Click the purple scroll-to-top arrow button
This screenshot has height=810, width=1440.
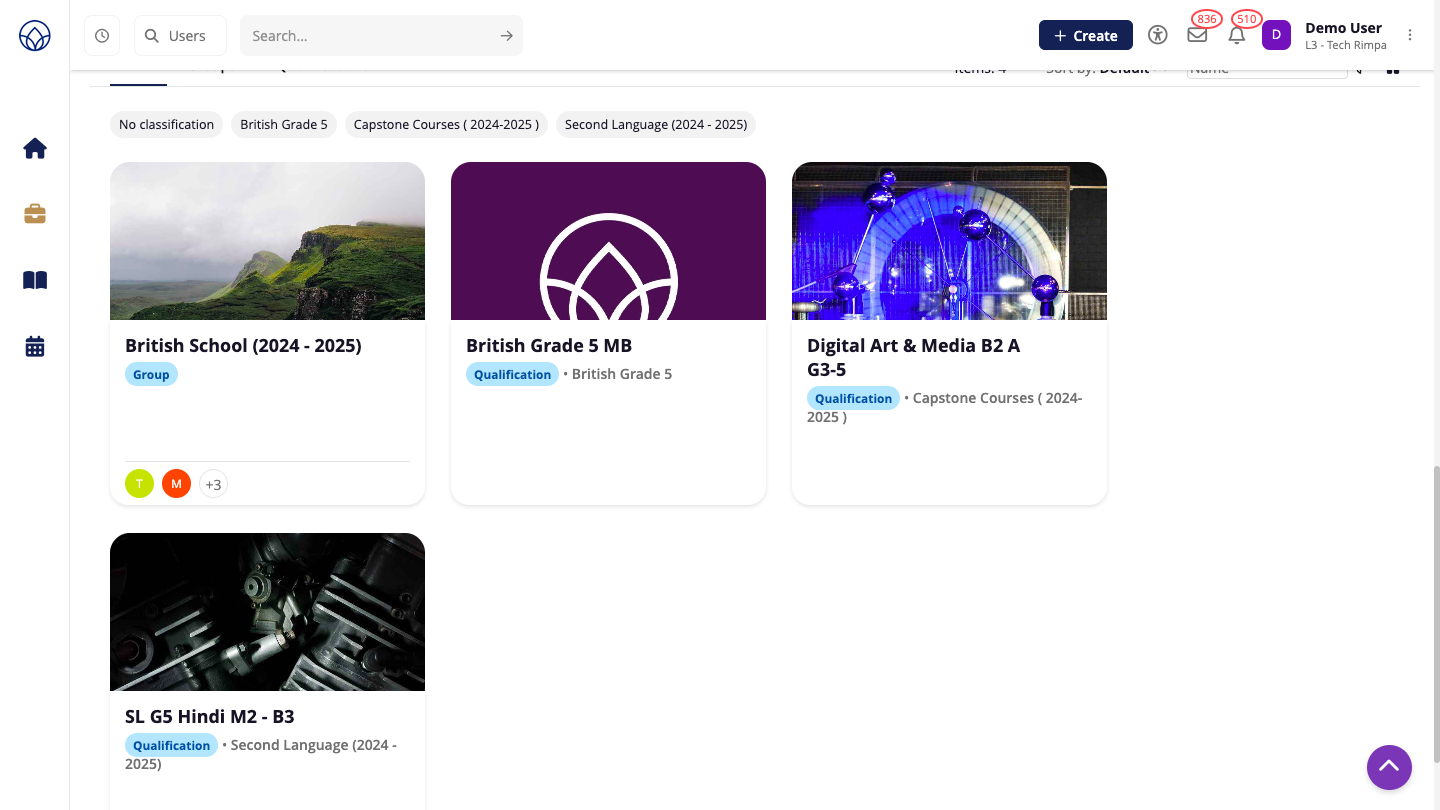pyautogui.click(x=1389, y=767)
